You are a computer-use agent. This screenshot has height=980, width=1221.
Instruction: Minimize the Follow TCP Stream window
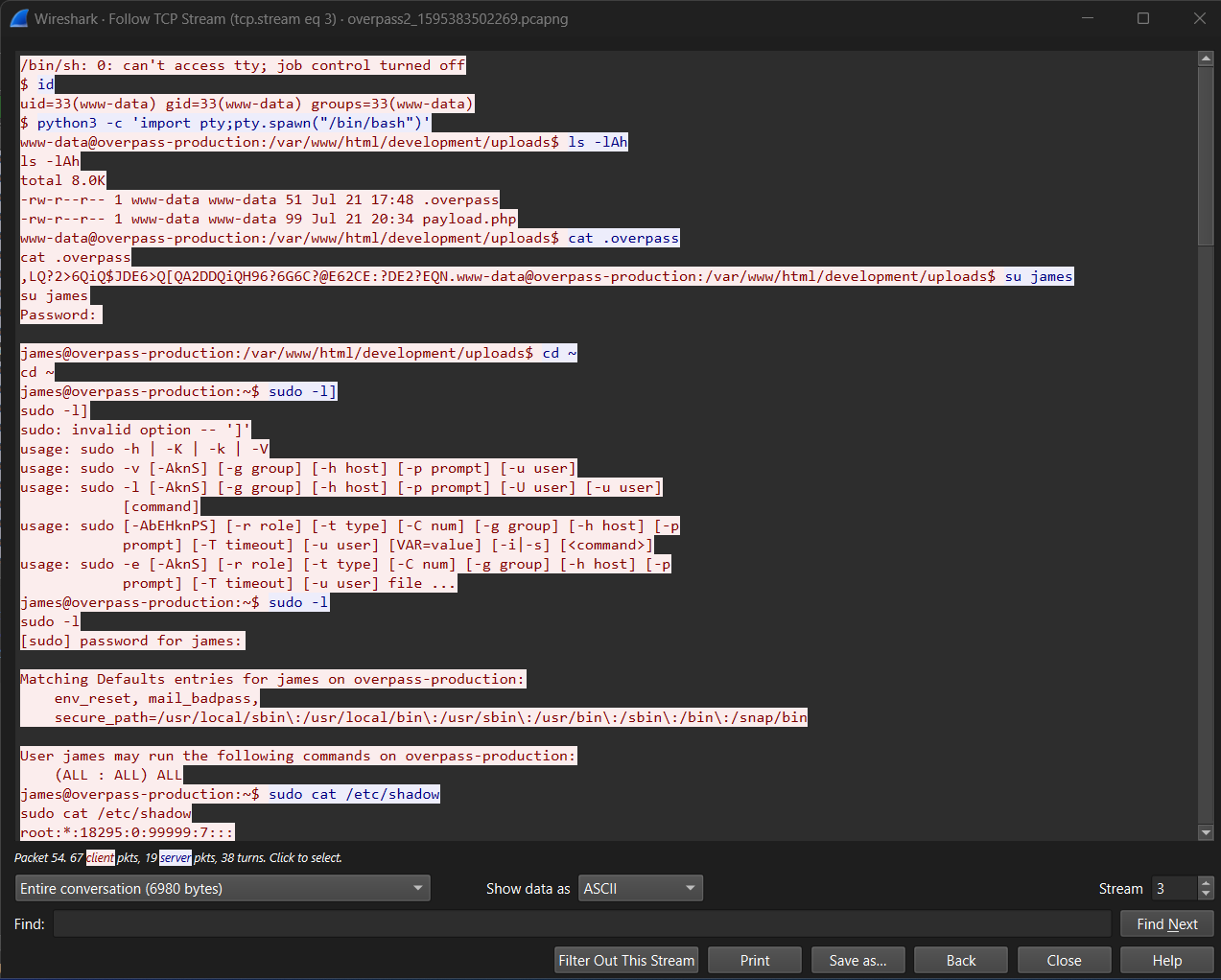(x=1088, y=18)
